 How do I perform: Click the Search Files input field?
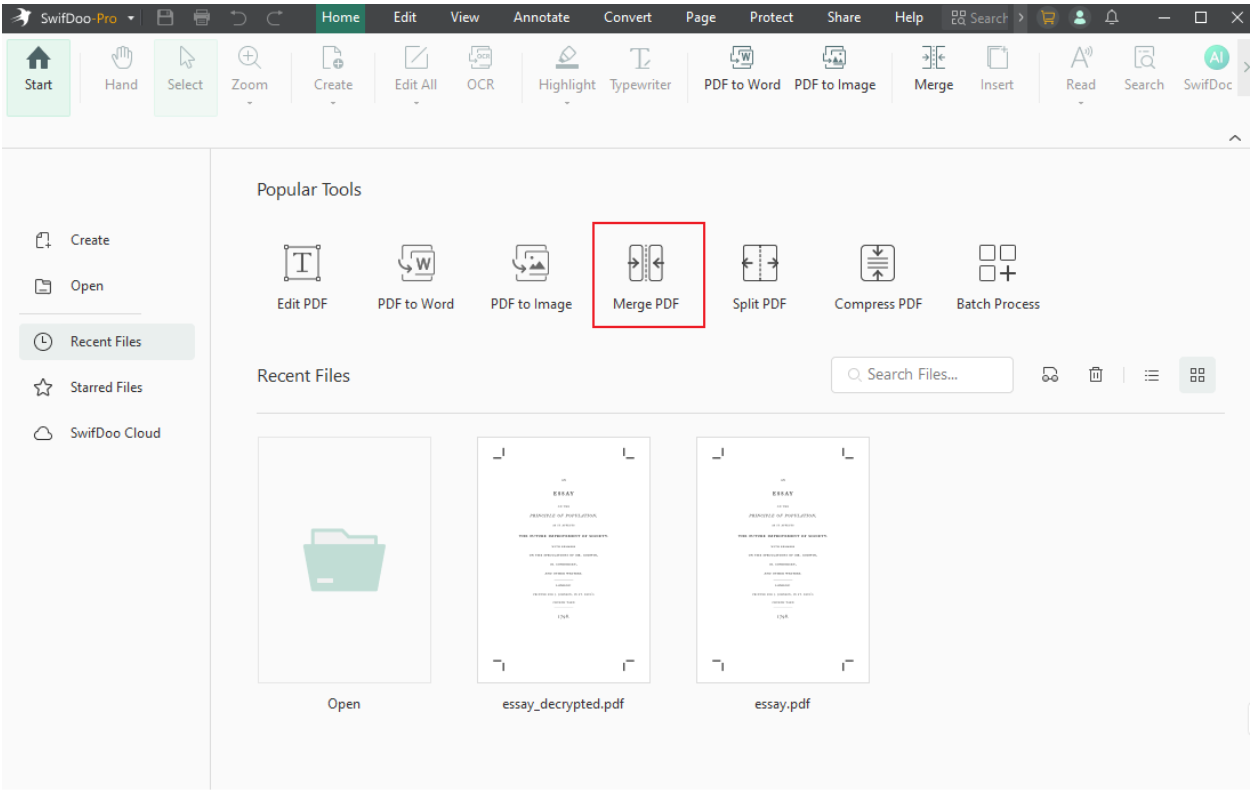coord(922,374)
